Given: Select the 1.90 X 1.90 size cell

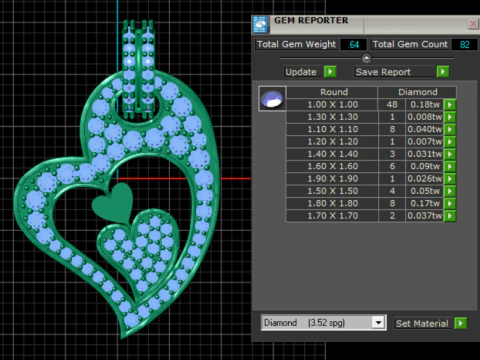Looking at the screenshot, I should [332, 179].
